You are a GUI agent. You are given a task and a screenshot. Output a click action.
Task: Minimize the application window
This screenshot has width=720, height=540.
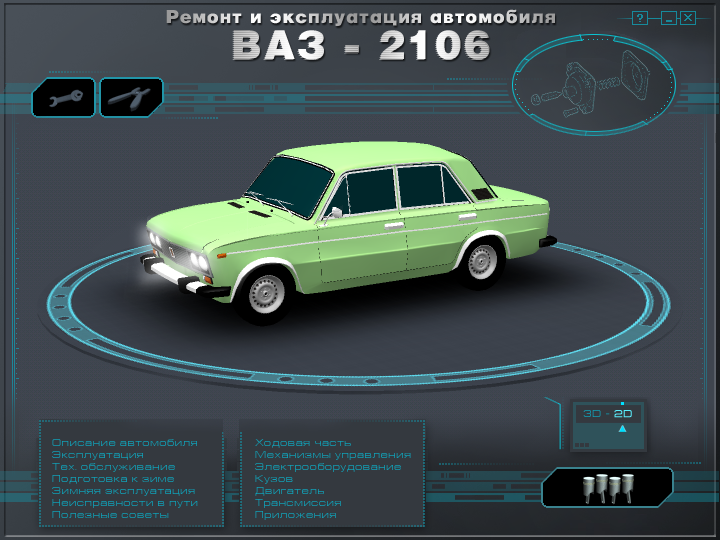click(x=669, y=18)
